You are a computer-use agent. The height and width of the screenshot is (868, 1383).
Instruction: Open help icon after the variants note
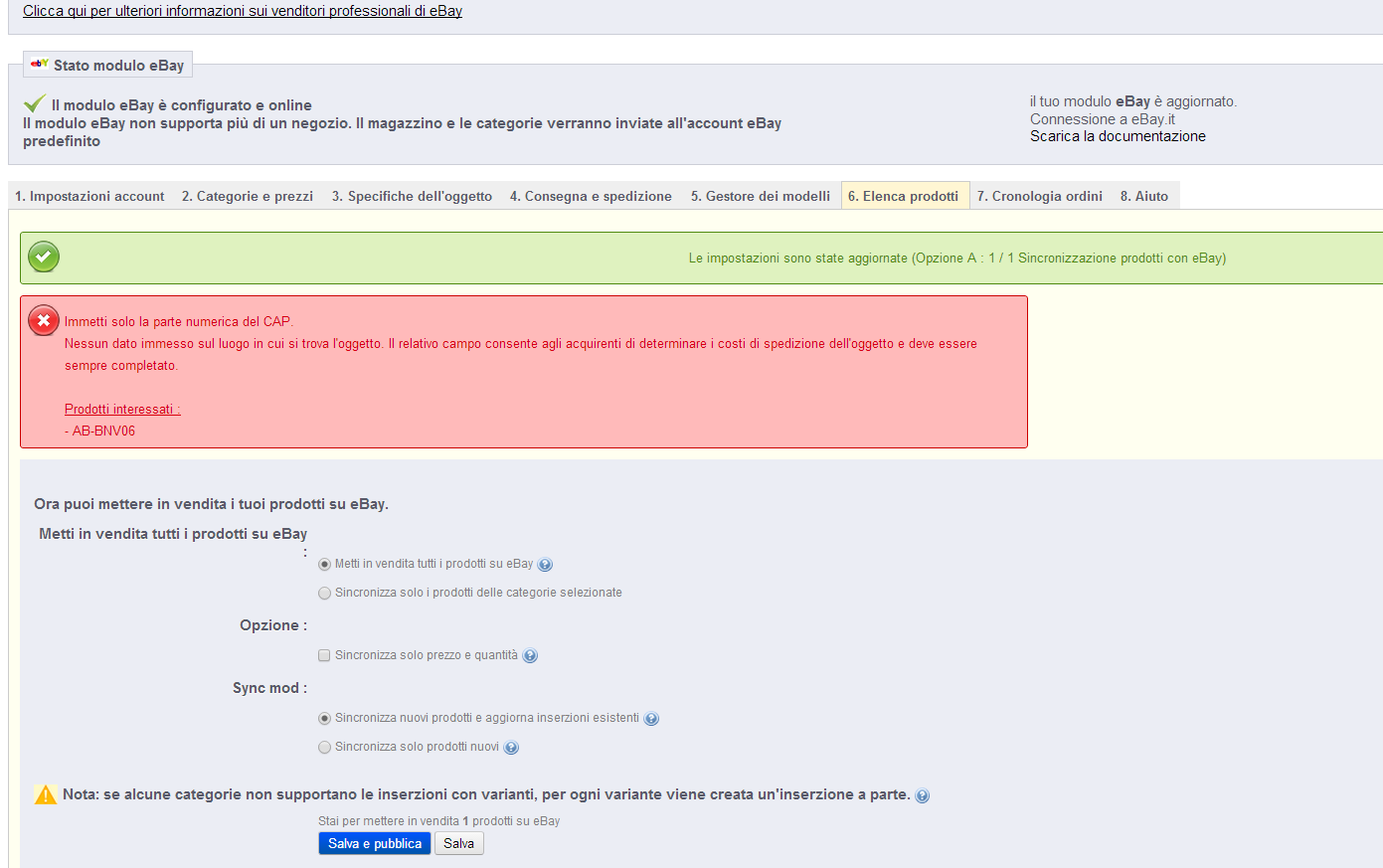tap(923, 795)
